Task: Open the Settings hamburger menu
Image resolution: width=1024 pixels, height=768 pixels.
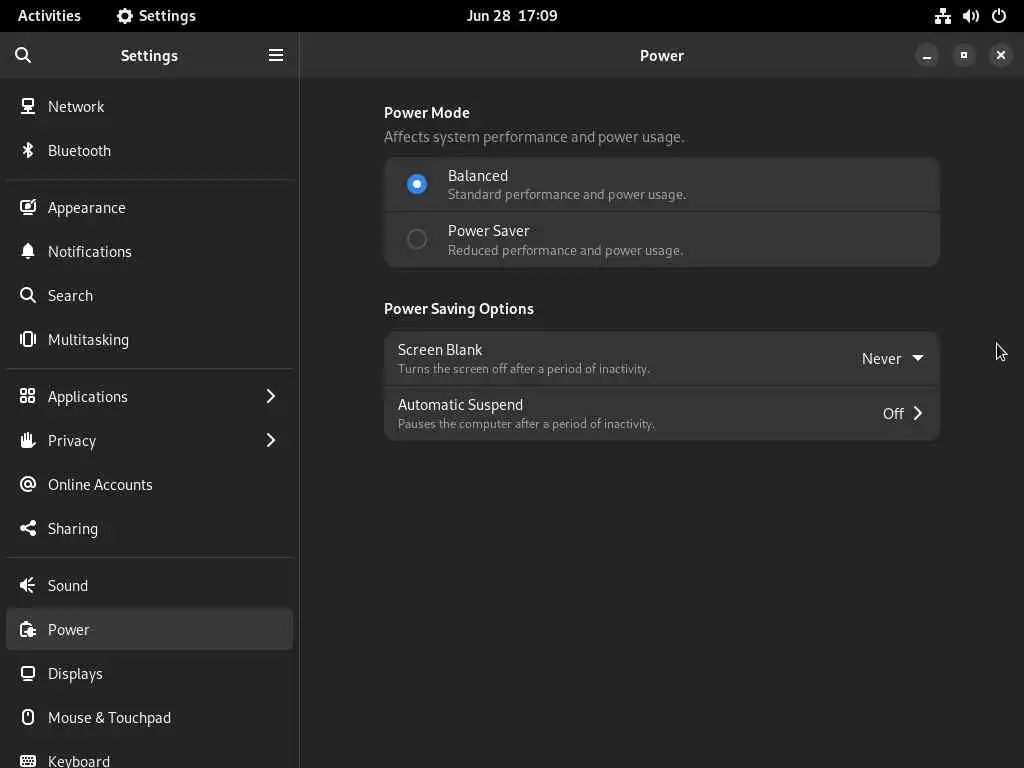Action: (276, 56)
